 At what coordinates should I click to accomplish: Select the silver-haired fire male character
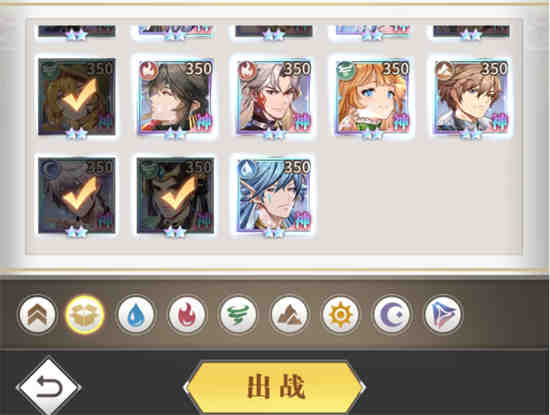pyautogui.click(x=274, y=97)
